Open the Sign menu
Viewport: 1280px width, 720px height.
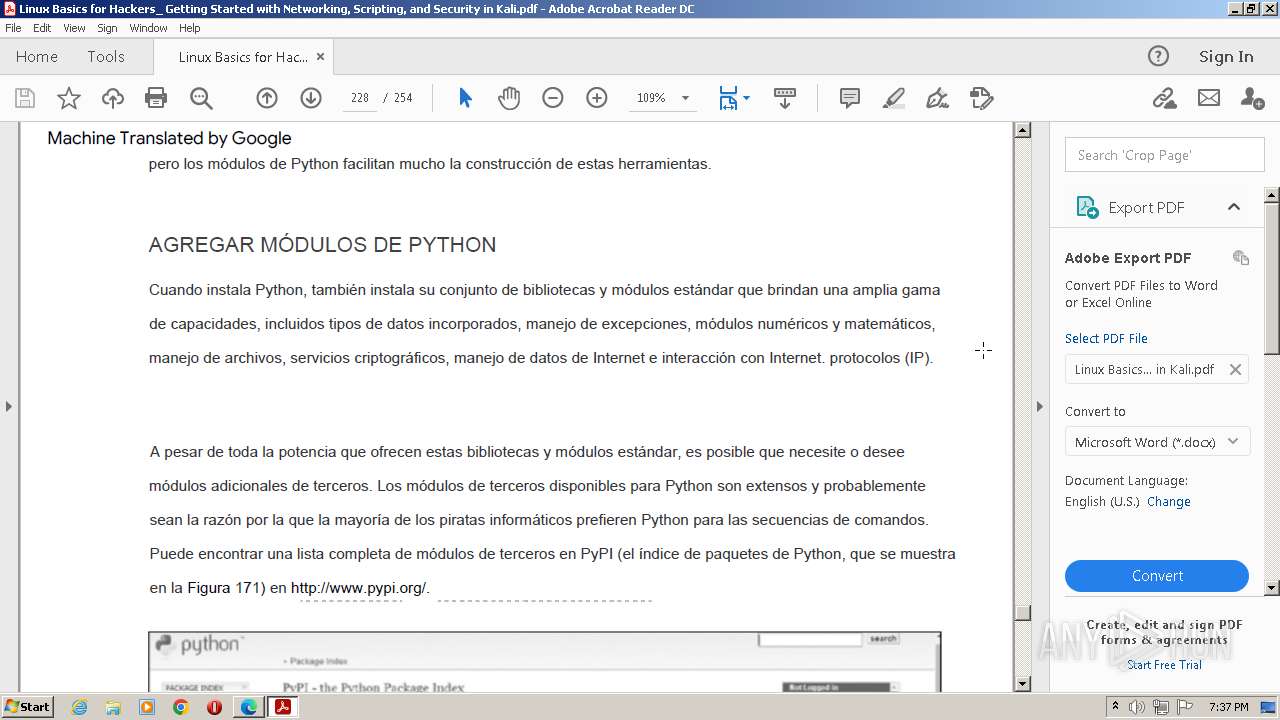pos(107,28)
